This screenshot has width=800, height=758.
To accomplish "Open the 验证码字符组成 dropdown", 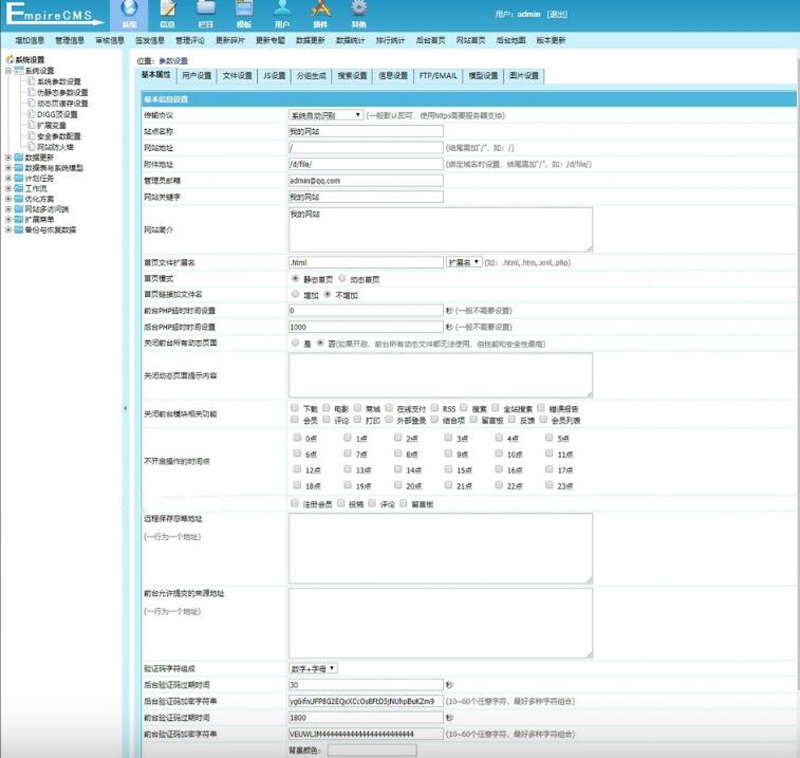I will [313, 668].
